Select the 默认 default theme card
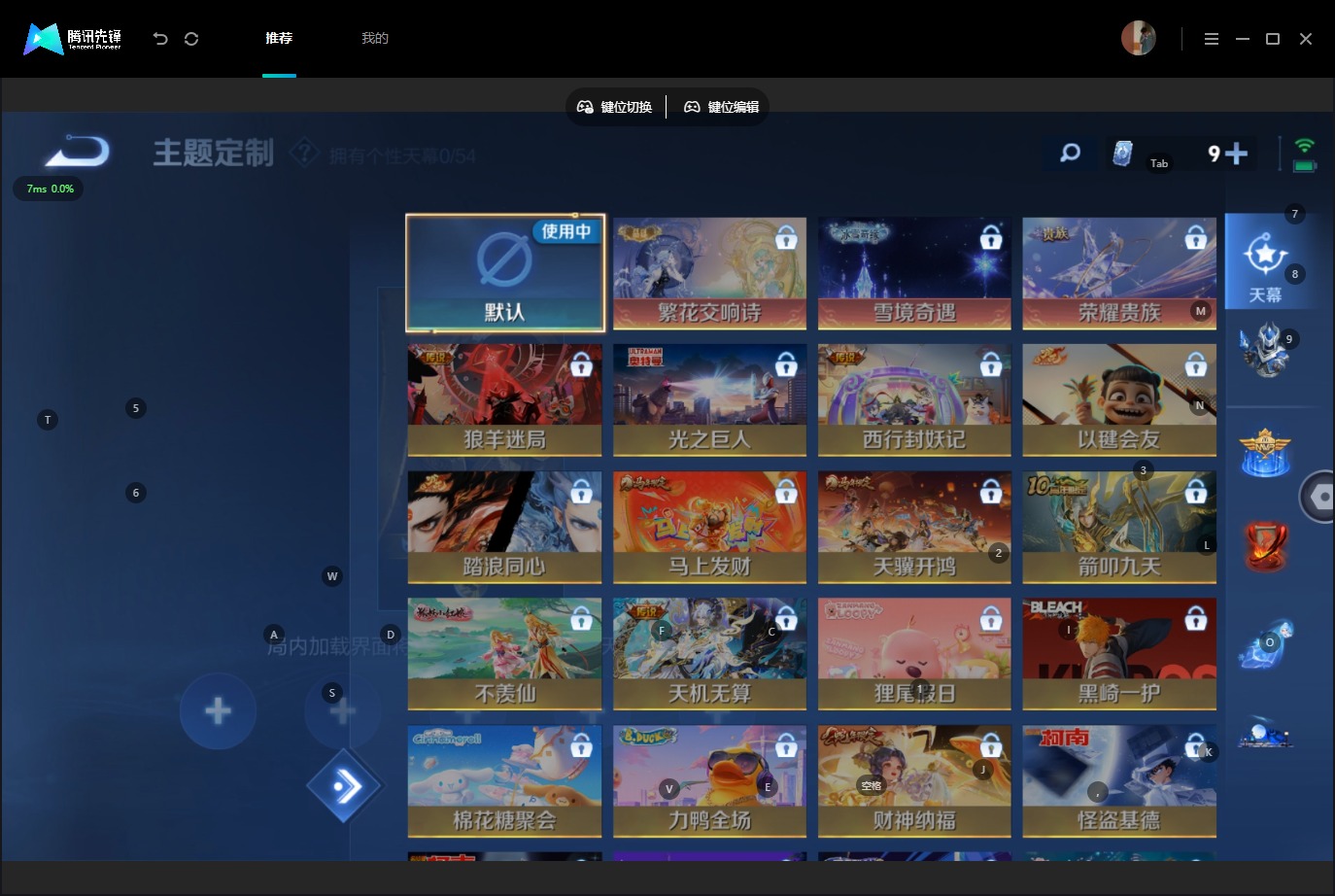This screenshot has height=896, width=1335. pyautogui.click(x=505, y=273)
